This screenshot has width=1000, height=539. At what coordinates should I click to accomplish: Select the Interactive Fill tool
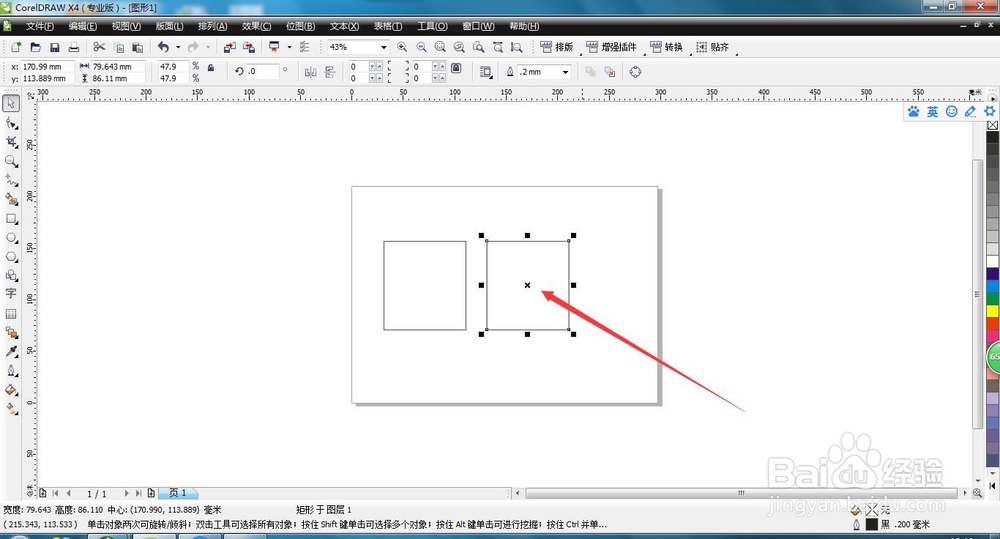coord(11,409)
